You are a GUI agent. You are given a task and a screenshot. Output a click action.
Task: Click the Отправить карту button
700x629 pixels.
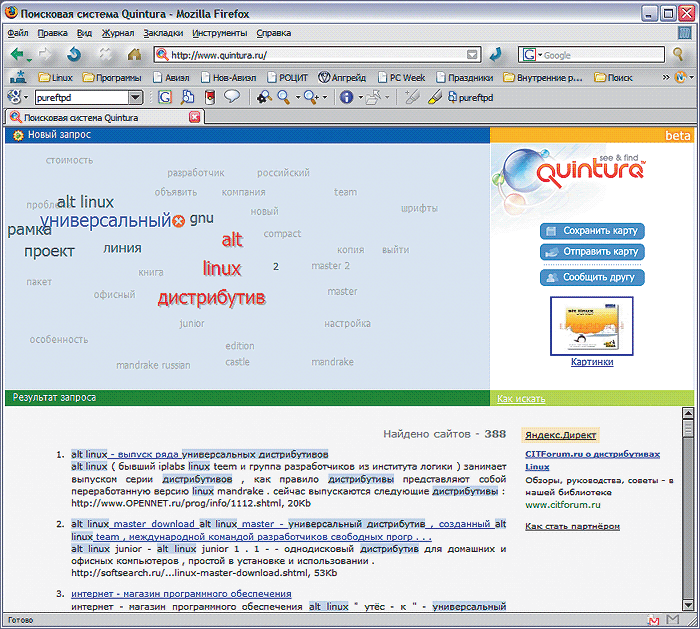click(592, 252)
